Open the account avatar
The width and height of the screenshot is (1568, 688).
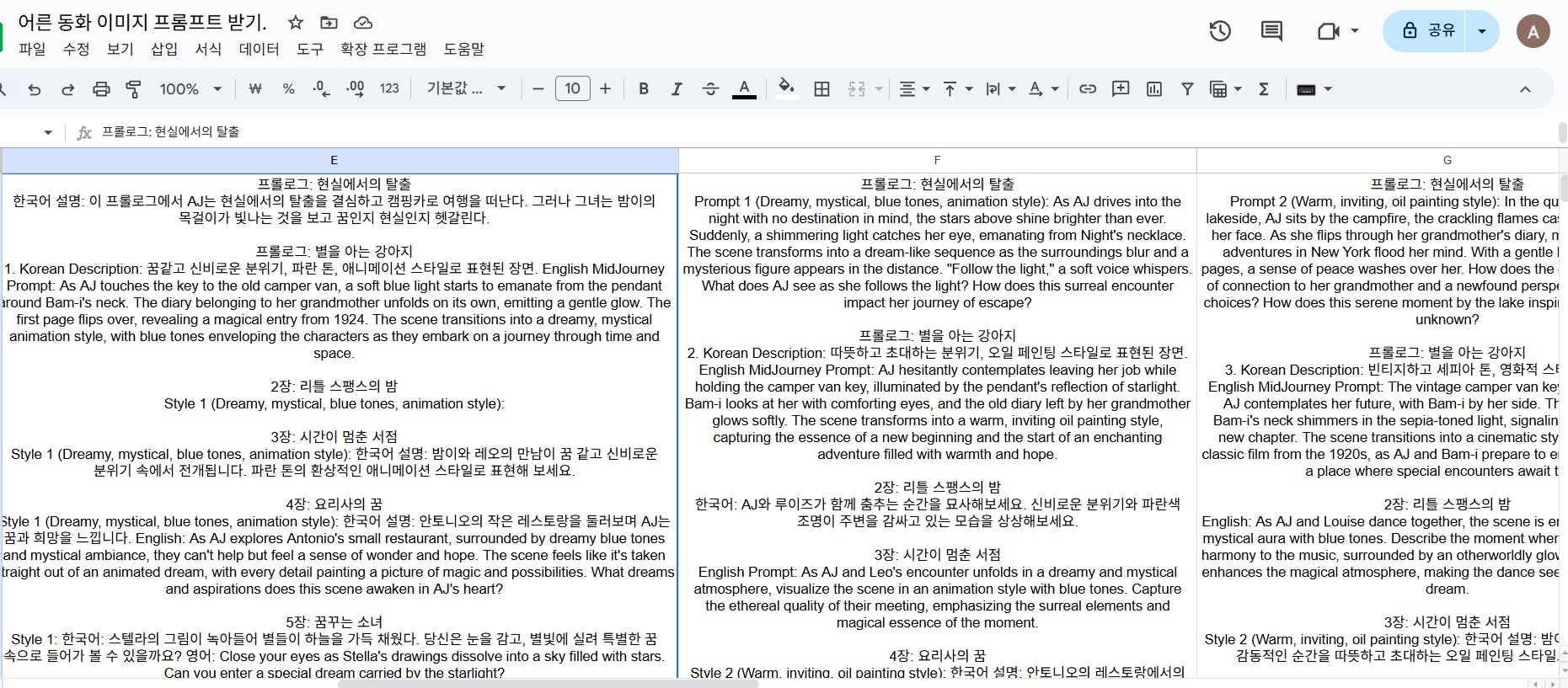1533,31
